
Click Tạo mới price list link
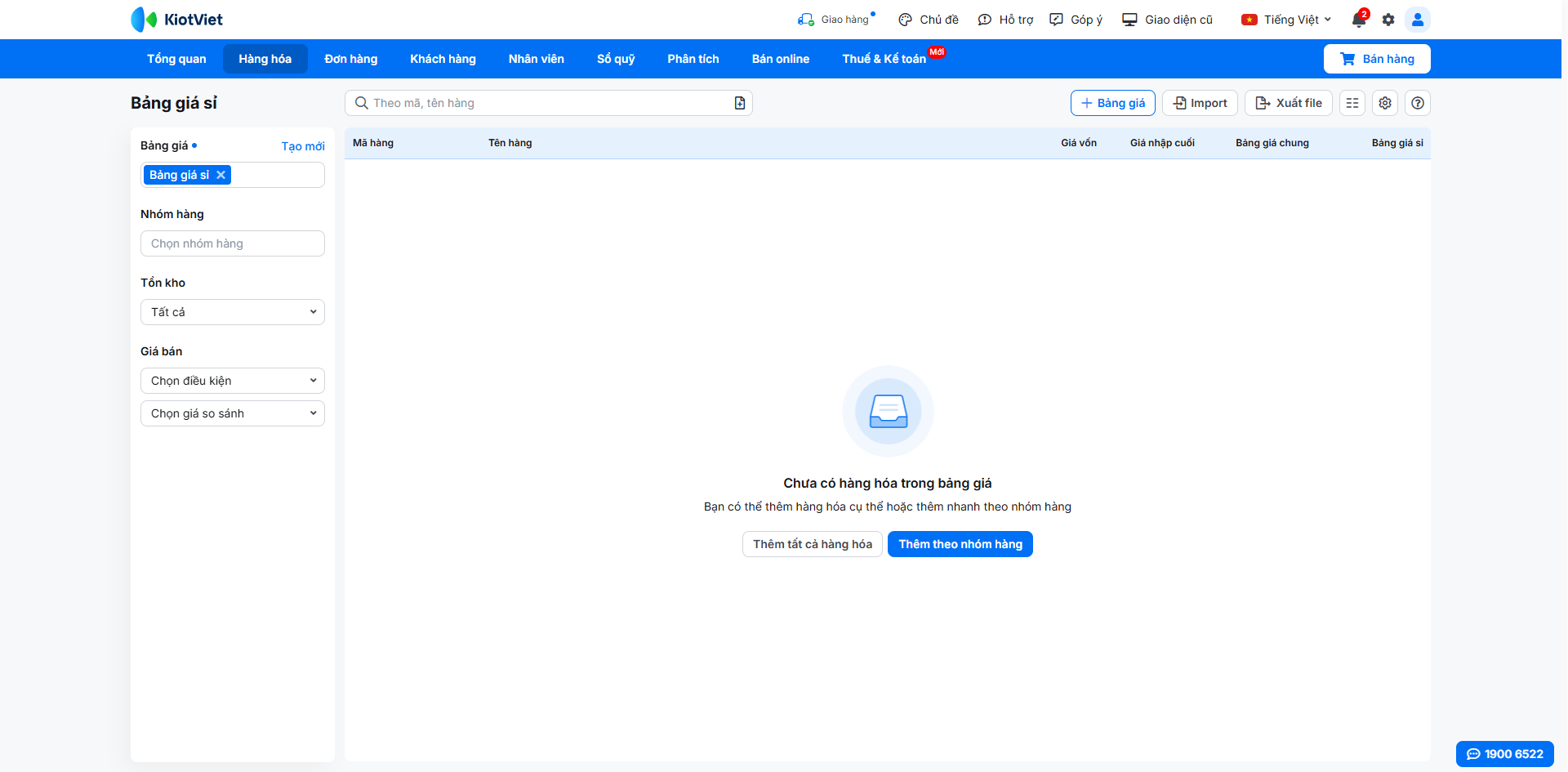[303, 146]
